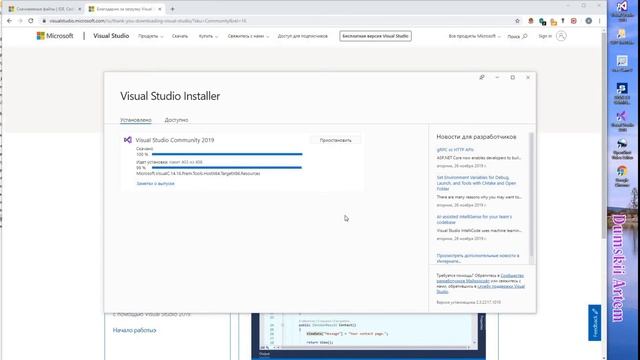This screenshot has width=640, height=360.
Task: Open the OpenShot Video Editor desktop shortcut
Action: pos(622,149)
